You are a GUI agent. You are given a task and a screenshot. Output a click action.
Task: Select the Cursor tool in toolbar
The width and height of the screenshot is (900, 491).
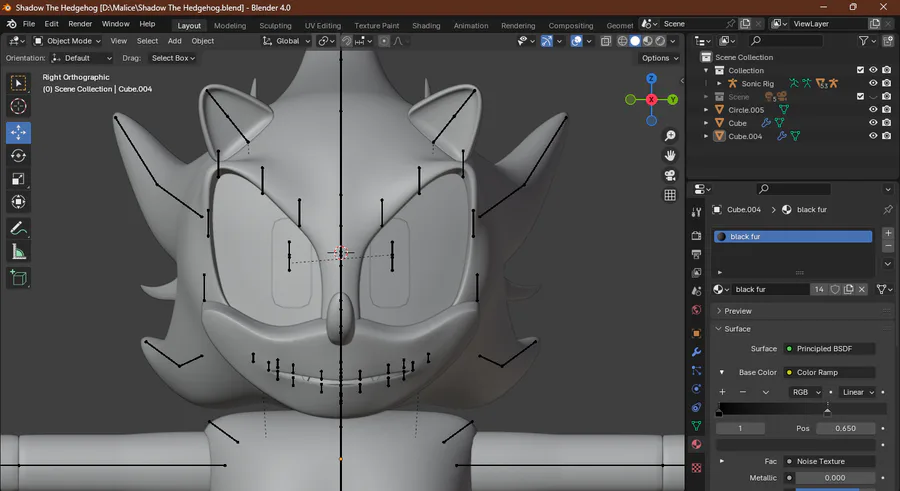[18, 106]
